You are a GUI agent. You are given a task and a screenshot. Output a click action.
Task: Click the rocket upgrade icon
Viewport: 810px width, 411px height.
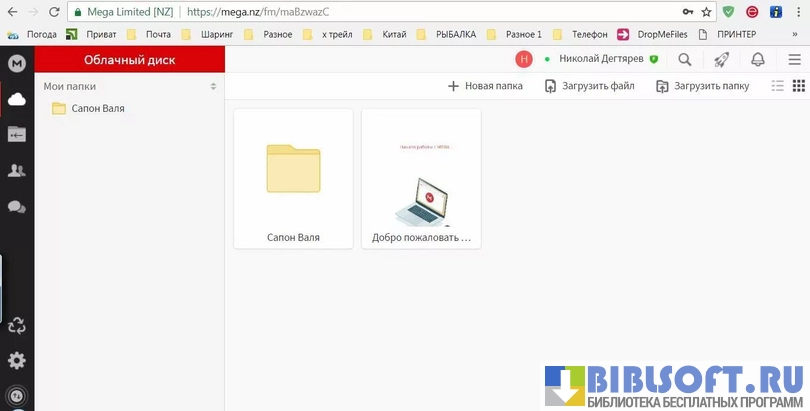721,60
